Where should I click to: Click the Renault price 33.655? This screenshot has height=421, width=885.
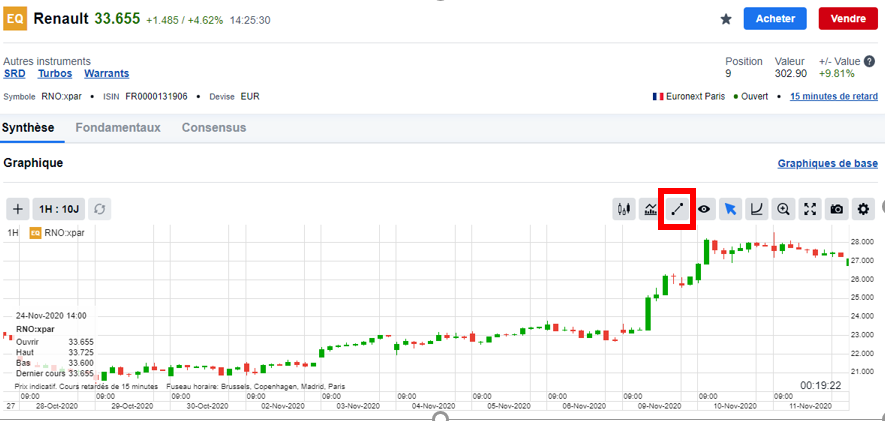[x=117, y=19]
